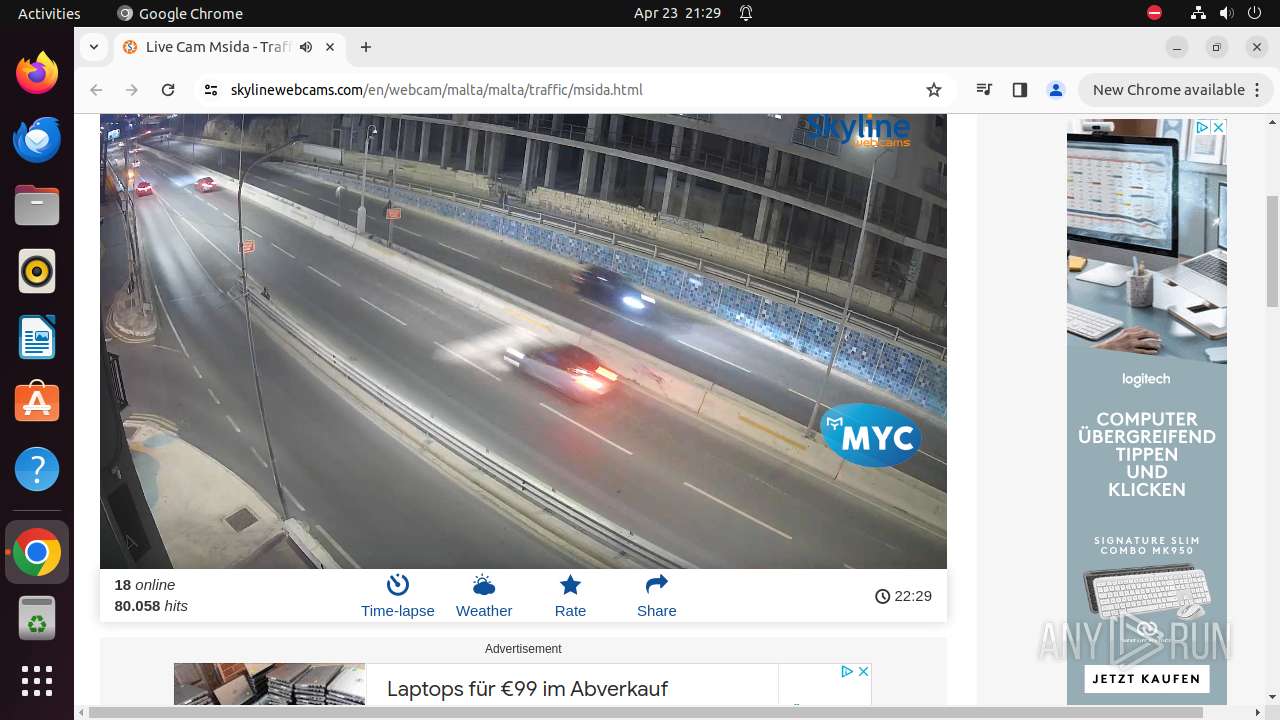Toggle the notifications bell icon

[x=746, y=13]
